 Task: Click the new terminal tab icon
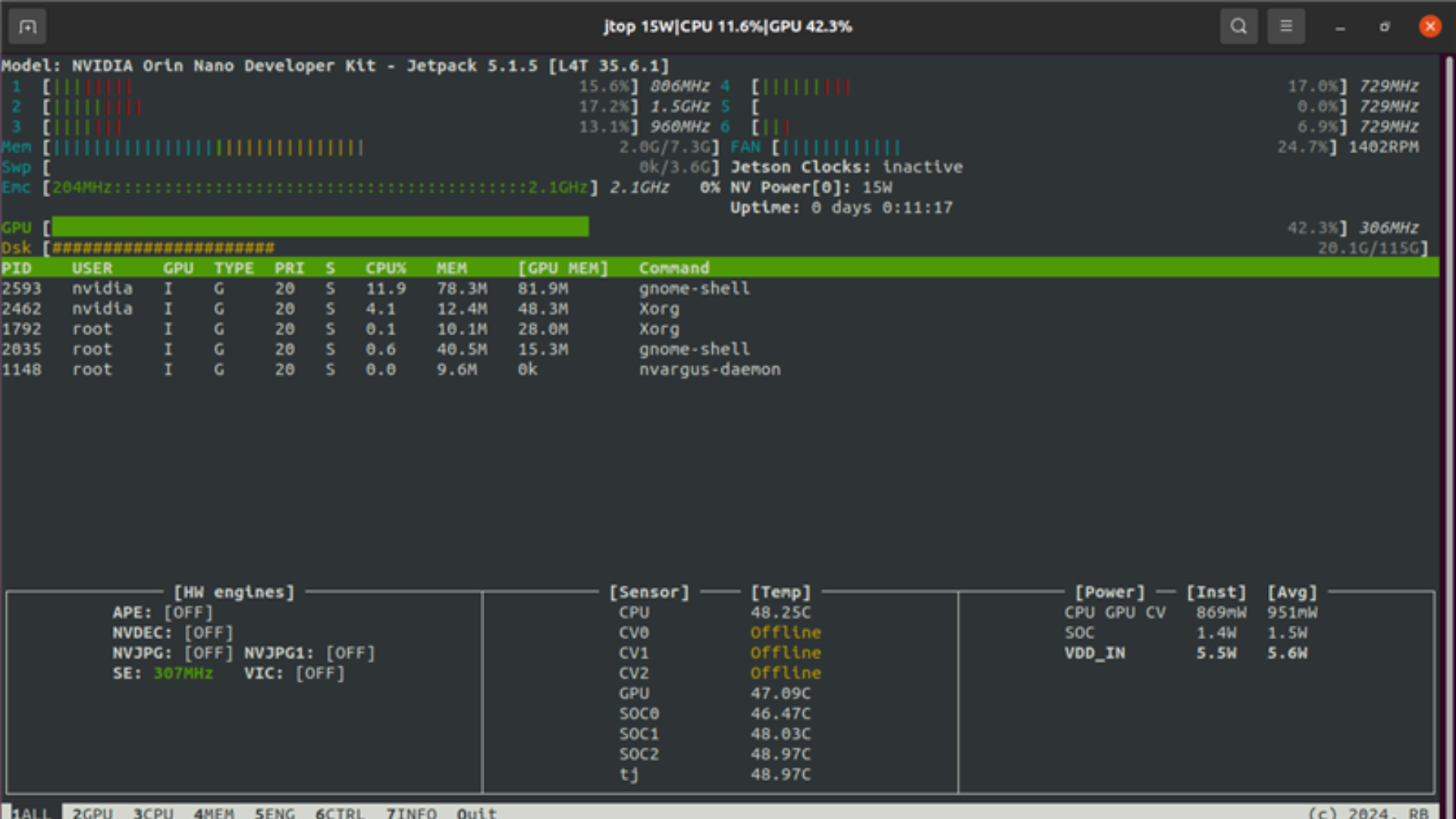point(27,27)
